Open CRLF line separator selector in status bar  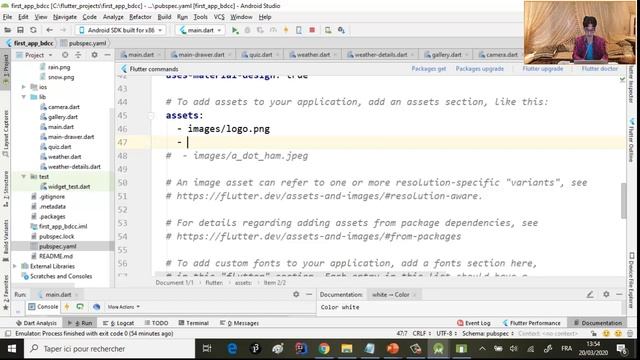pyautogui.click(x=421, y=333)
